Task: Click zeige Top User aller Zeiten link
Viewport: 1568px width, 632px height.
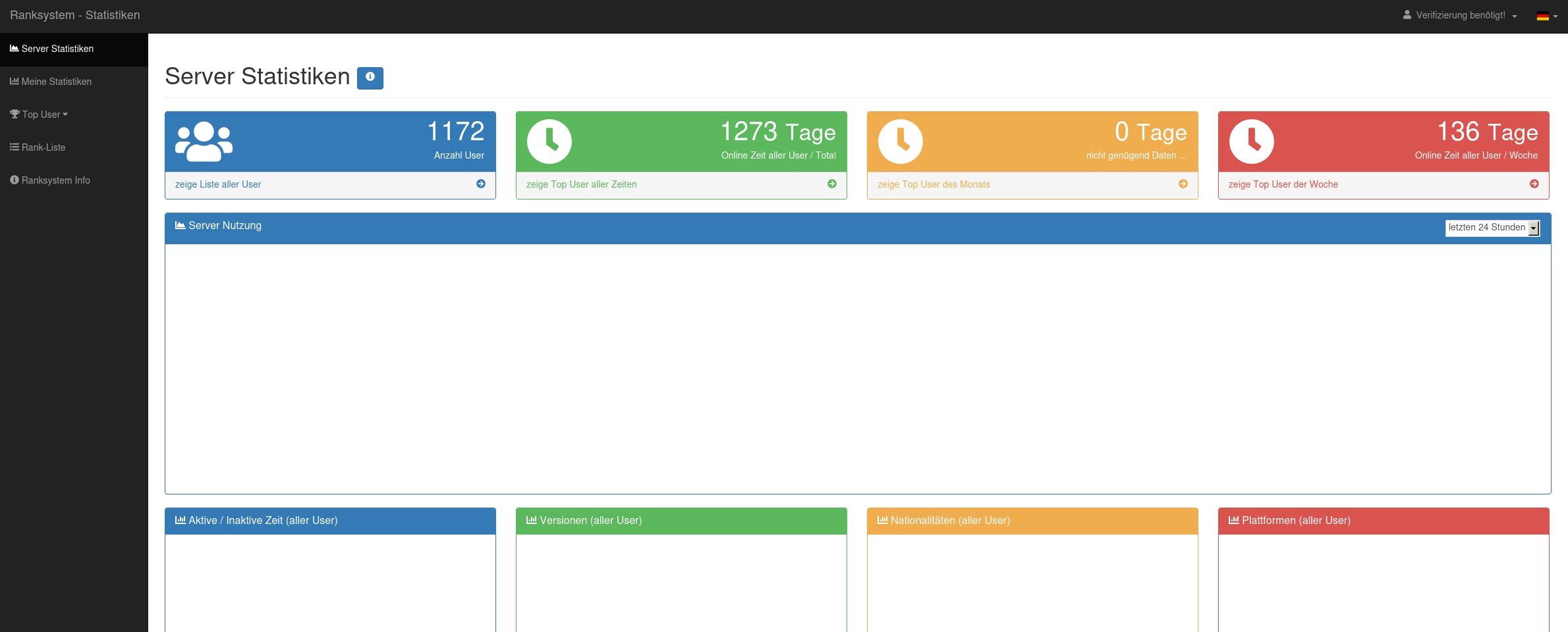Action: click(581, 184)
